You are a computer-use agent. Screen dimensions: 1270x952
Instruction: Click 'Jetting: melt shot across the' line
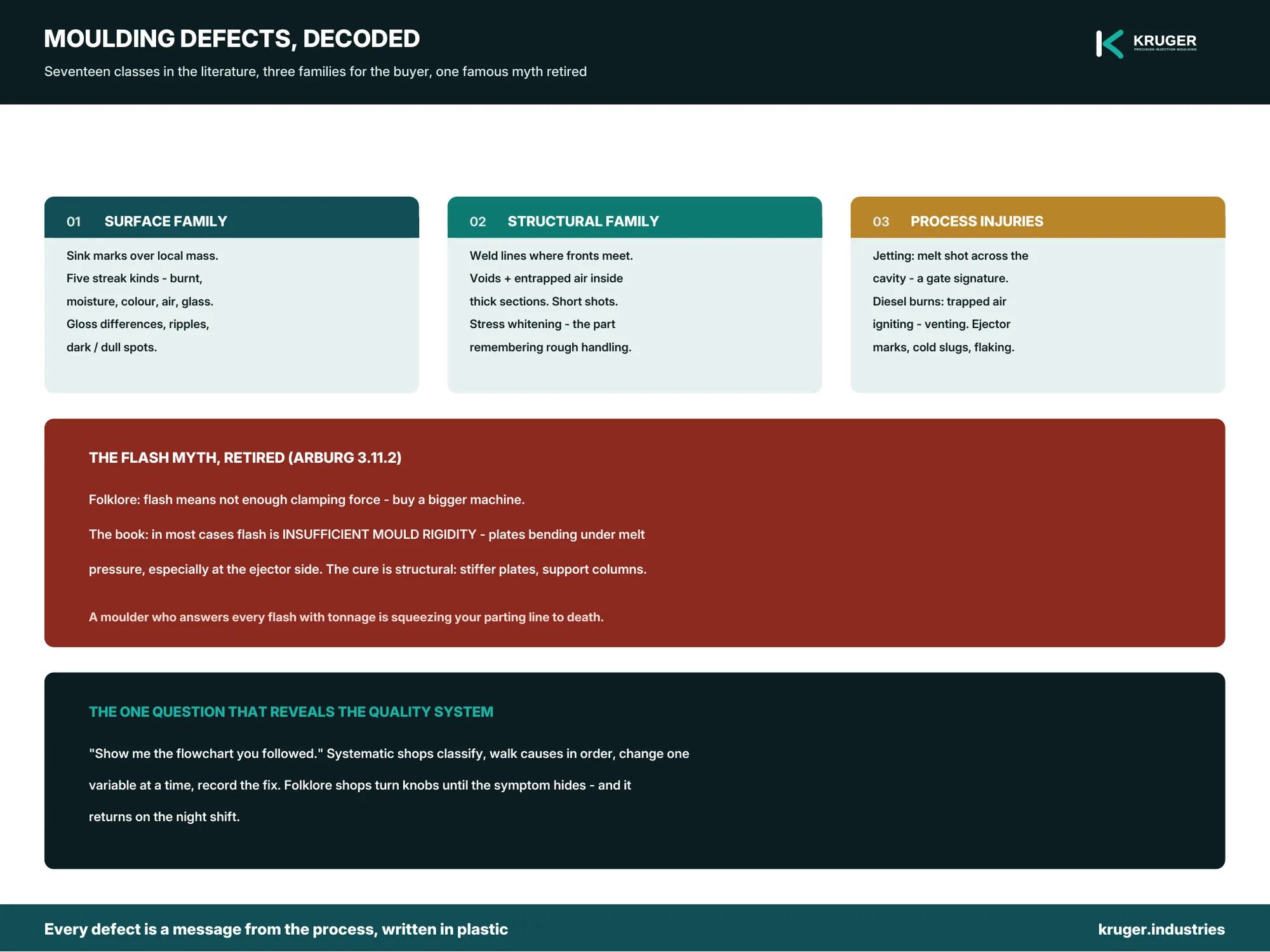click(950, 256)
